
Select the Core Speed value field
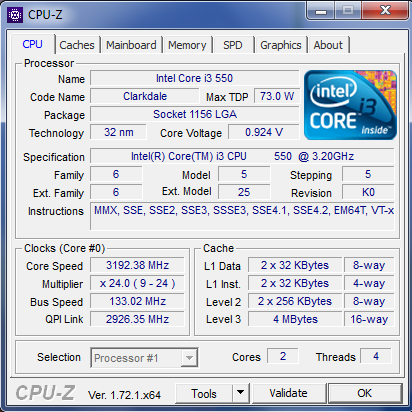pyautogui.click(x=137, y=265)
